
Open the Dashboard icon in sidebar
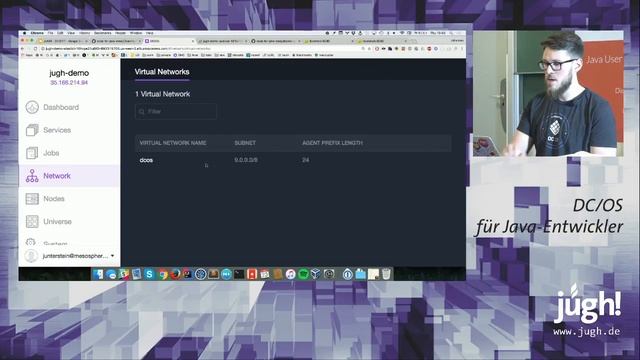point(32,107)
